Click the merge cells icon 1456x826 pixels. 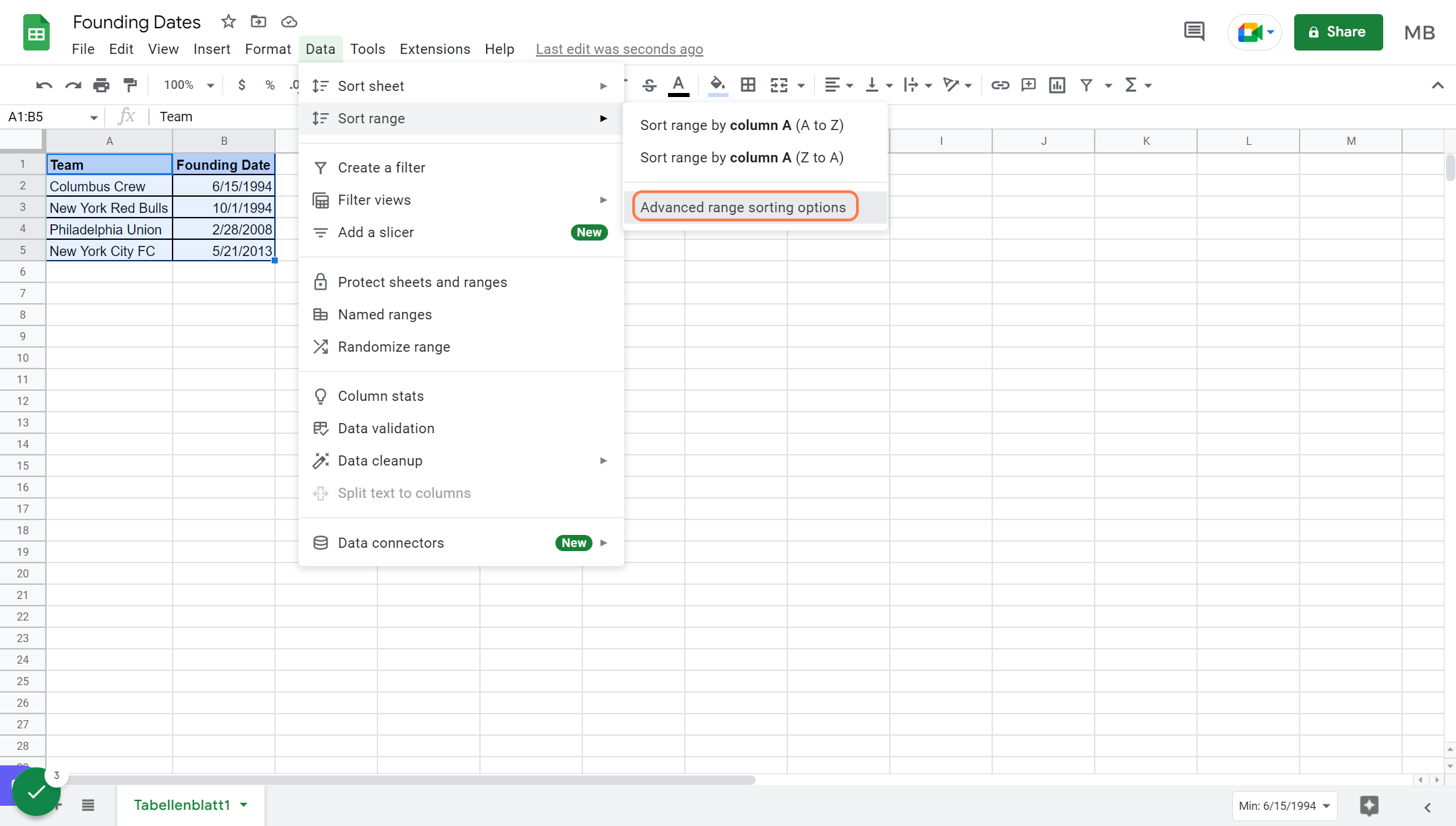point(779,85)
